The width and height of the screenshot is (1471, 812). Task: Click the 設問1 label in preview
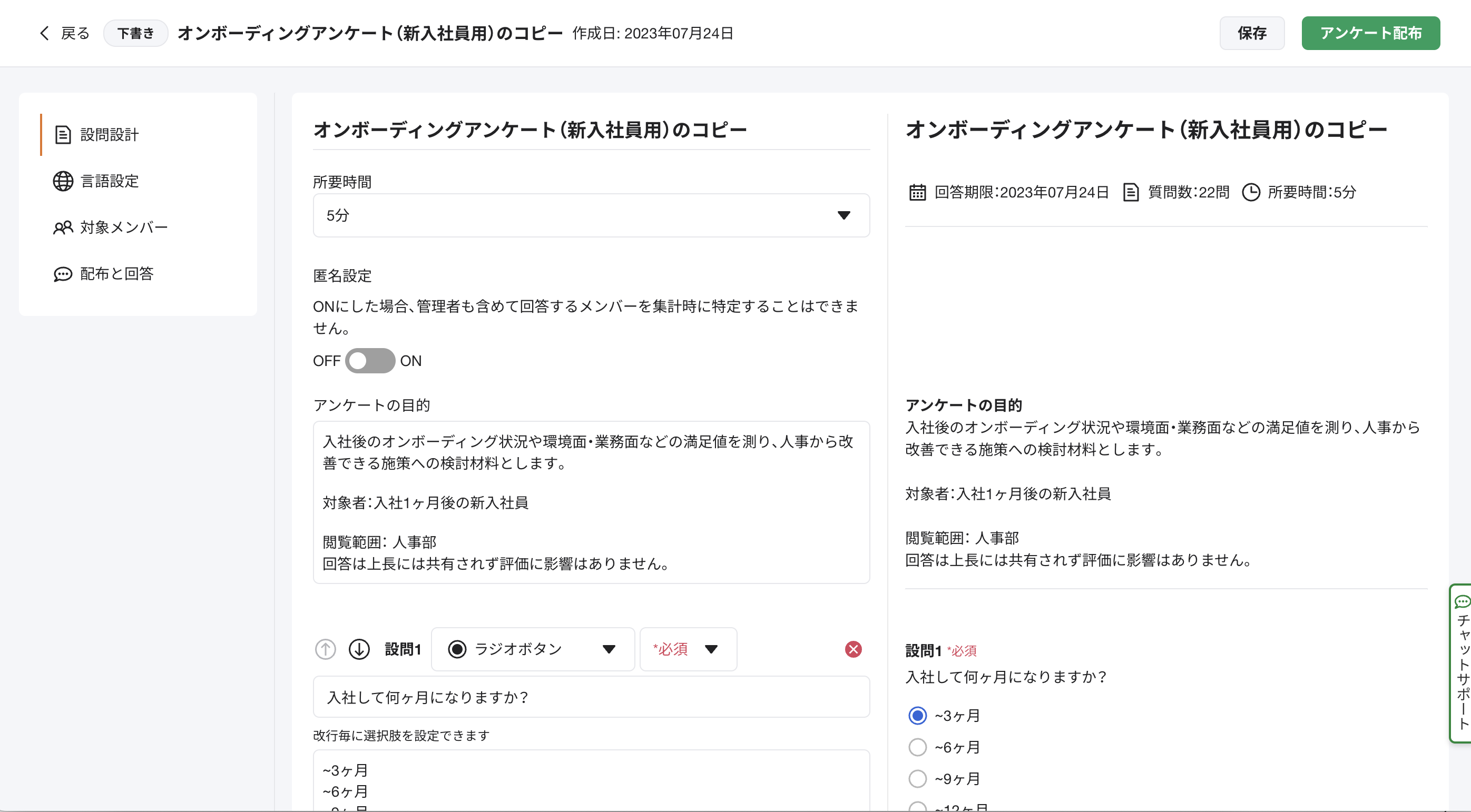[x=923, y=650]
